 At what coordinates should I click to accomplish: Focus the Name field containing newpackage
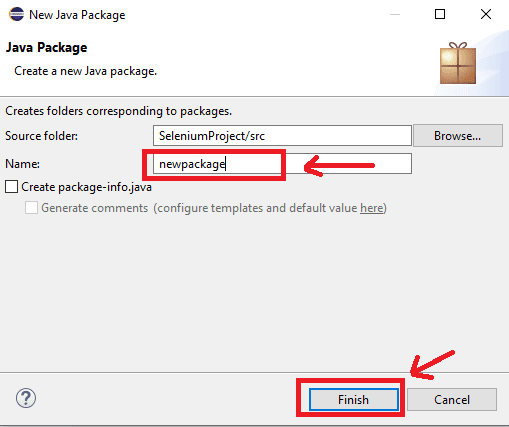(x=282, y=164)
